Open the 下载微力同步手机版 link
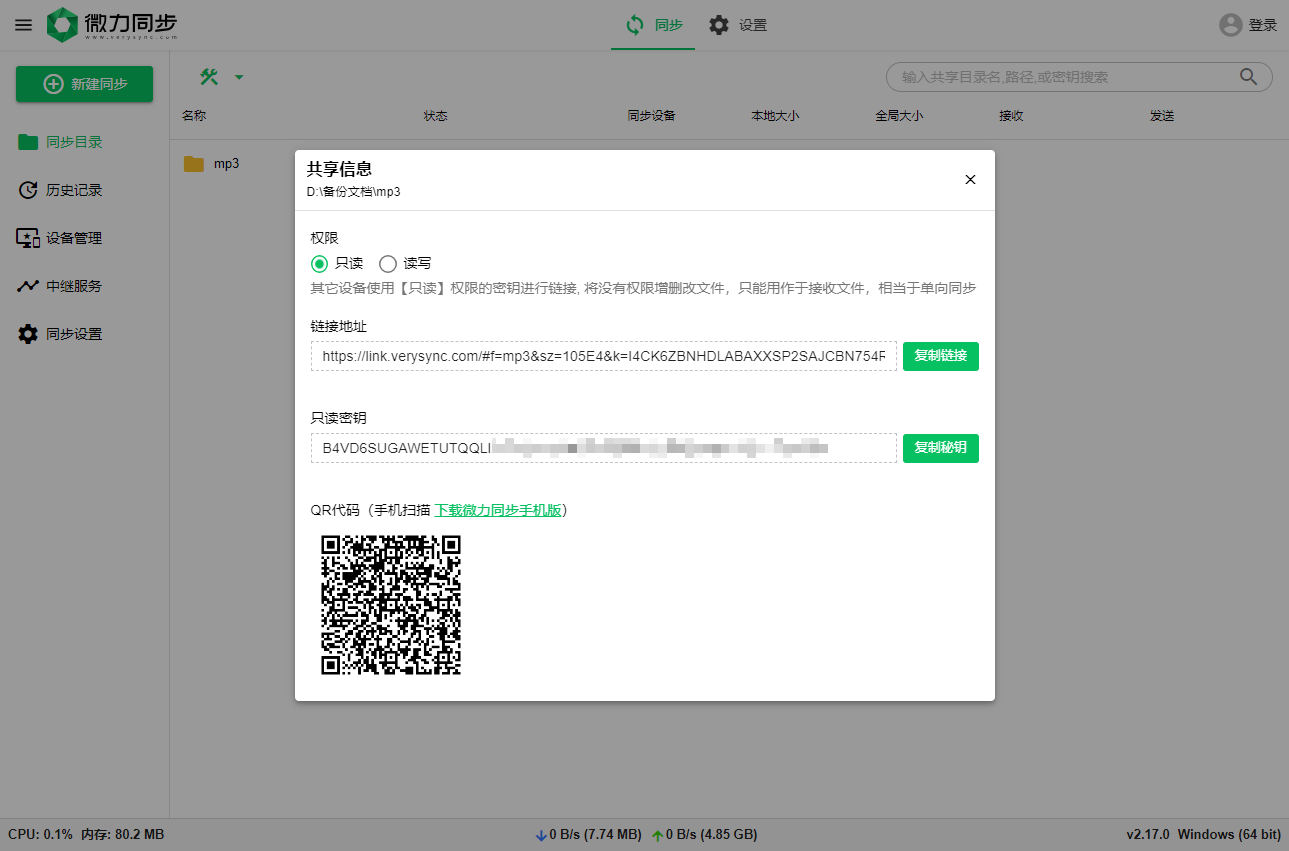 (x=498, y=510)
